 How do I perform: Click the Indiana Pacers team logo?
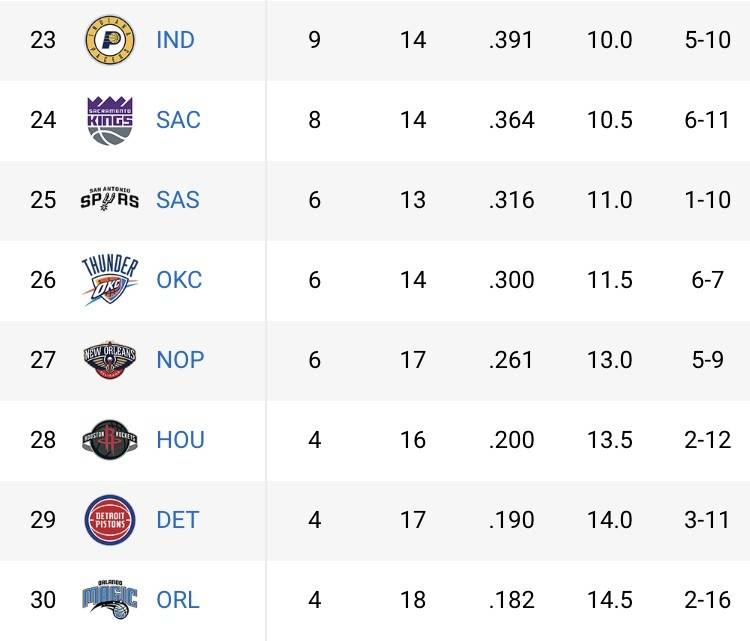(110, 40)
